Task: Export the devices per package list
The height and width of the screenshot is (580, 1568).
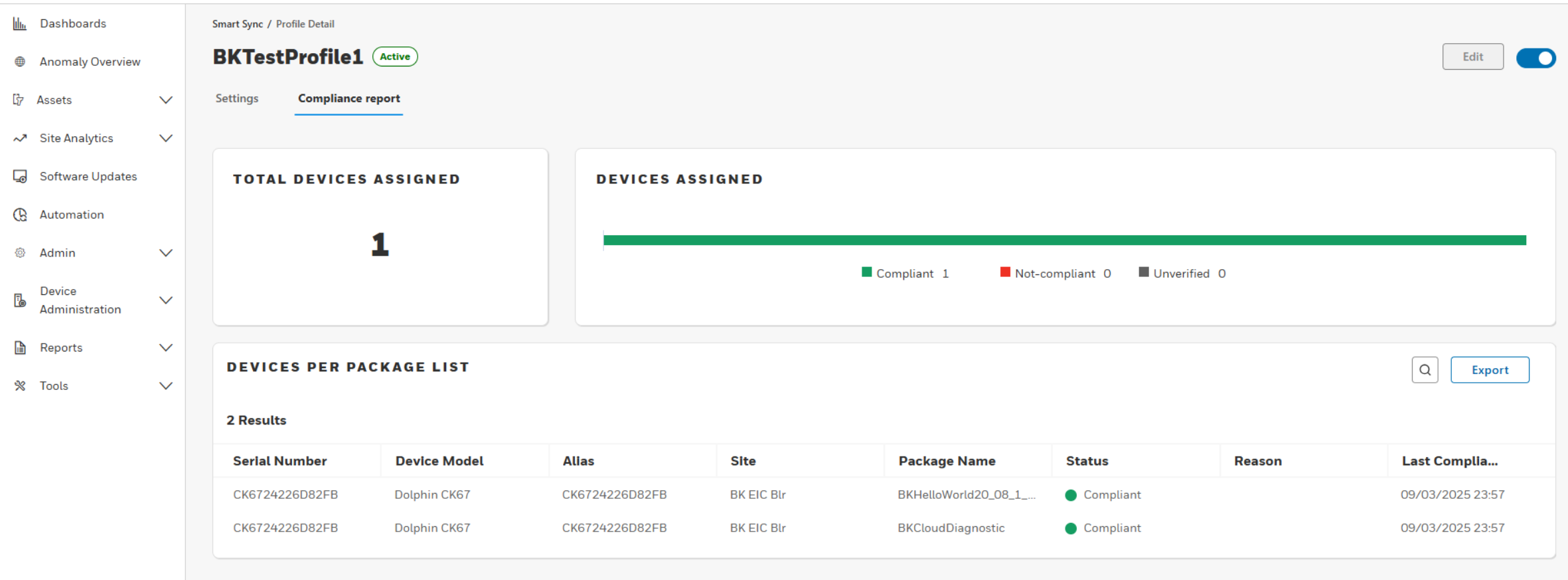Action: (x=1490, y=370)
